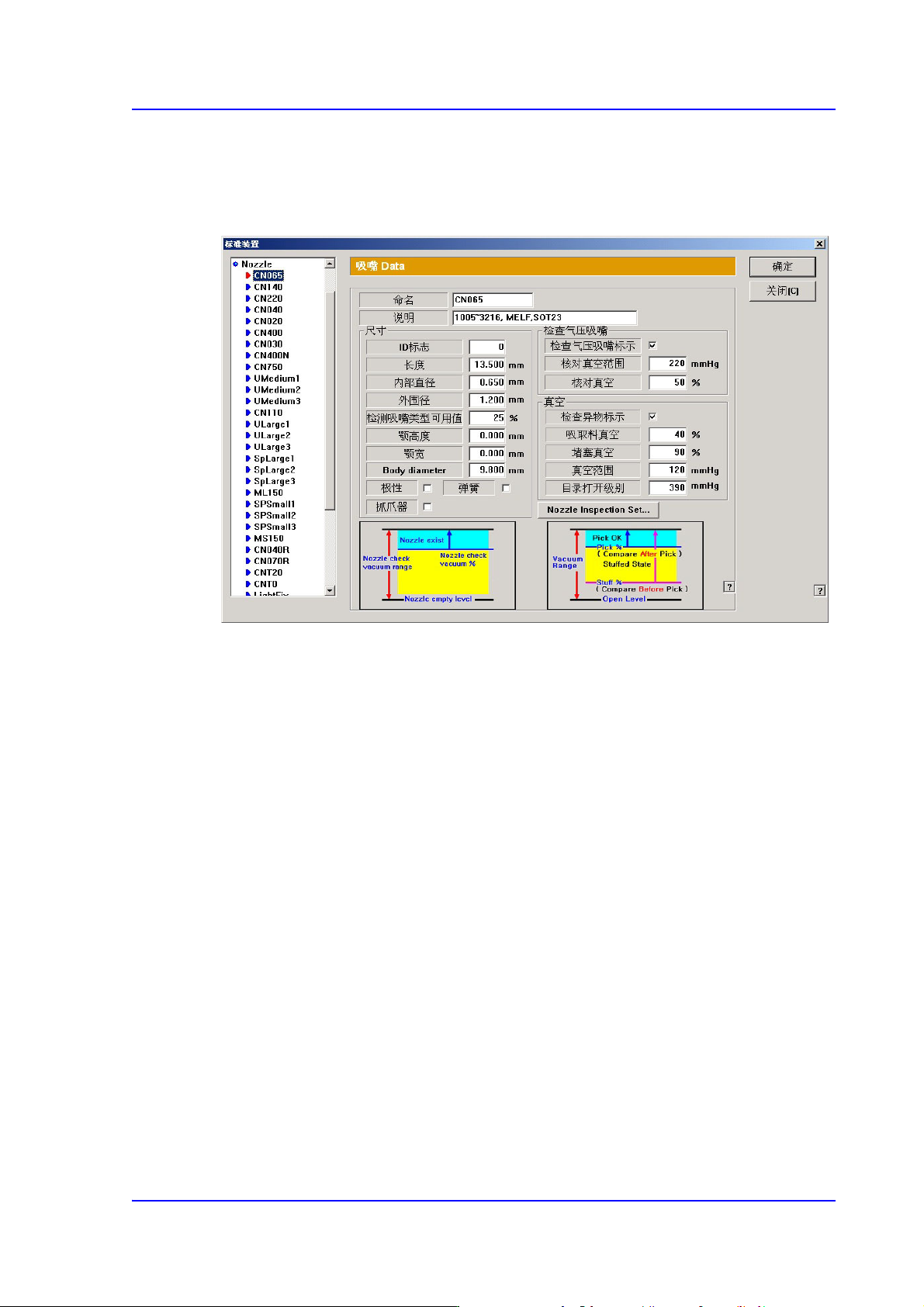Select the CN065 nozzle entry
924x1307 pixels.
pos(268,275)
